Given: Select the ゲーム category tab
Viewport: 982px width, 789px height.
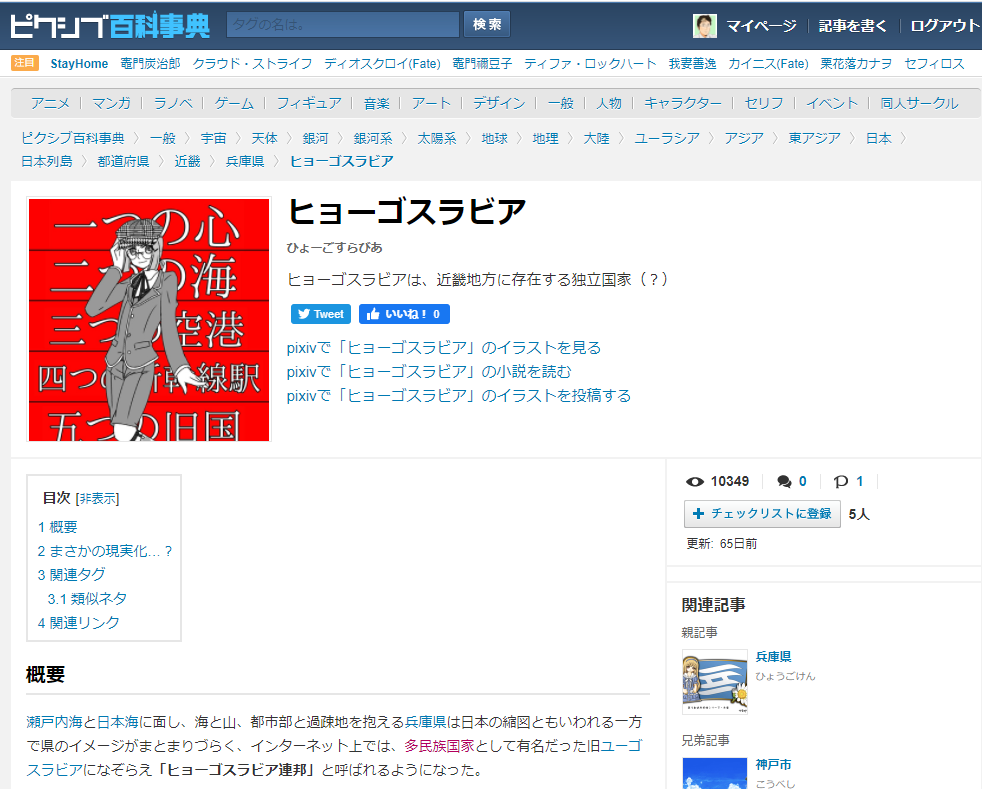Looking at the screenshot, I should tap(231, 102).
